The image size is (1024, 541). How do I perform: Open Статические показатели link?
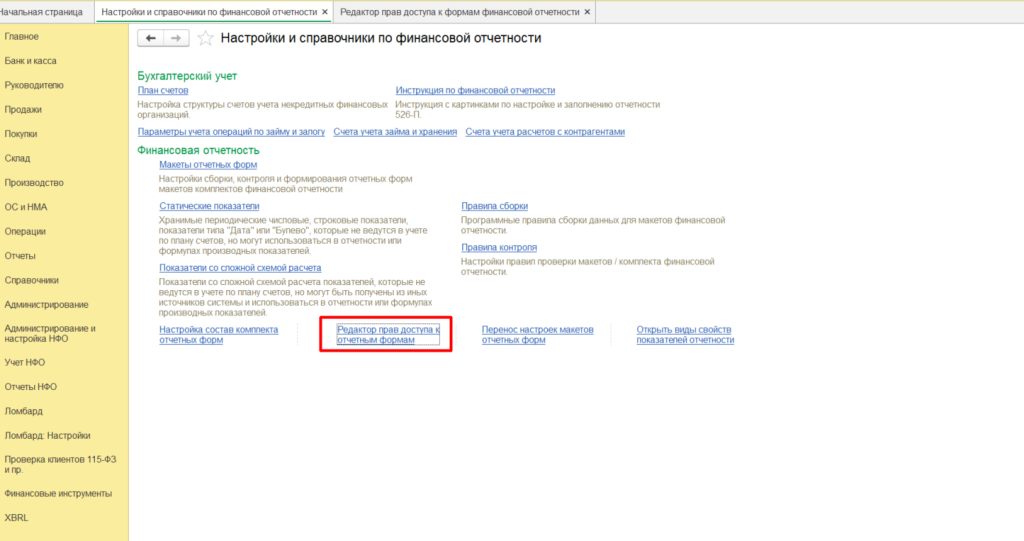(x=209, y=206)
